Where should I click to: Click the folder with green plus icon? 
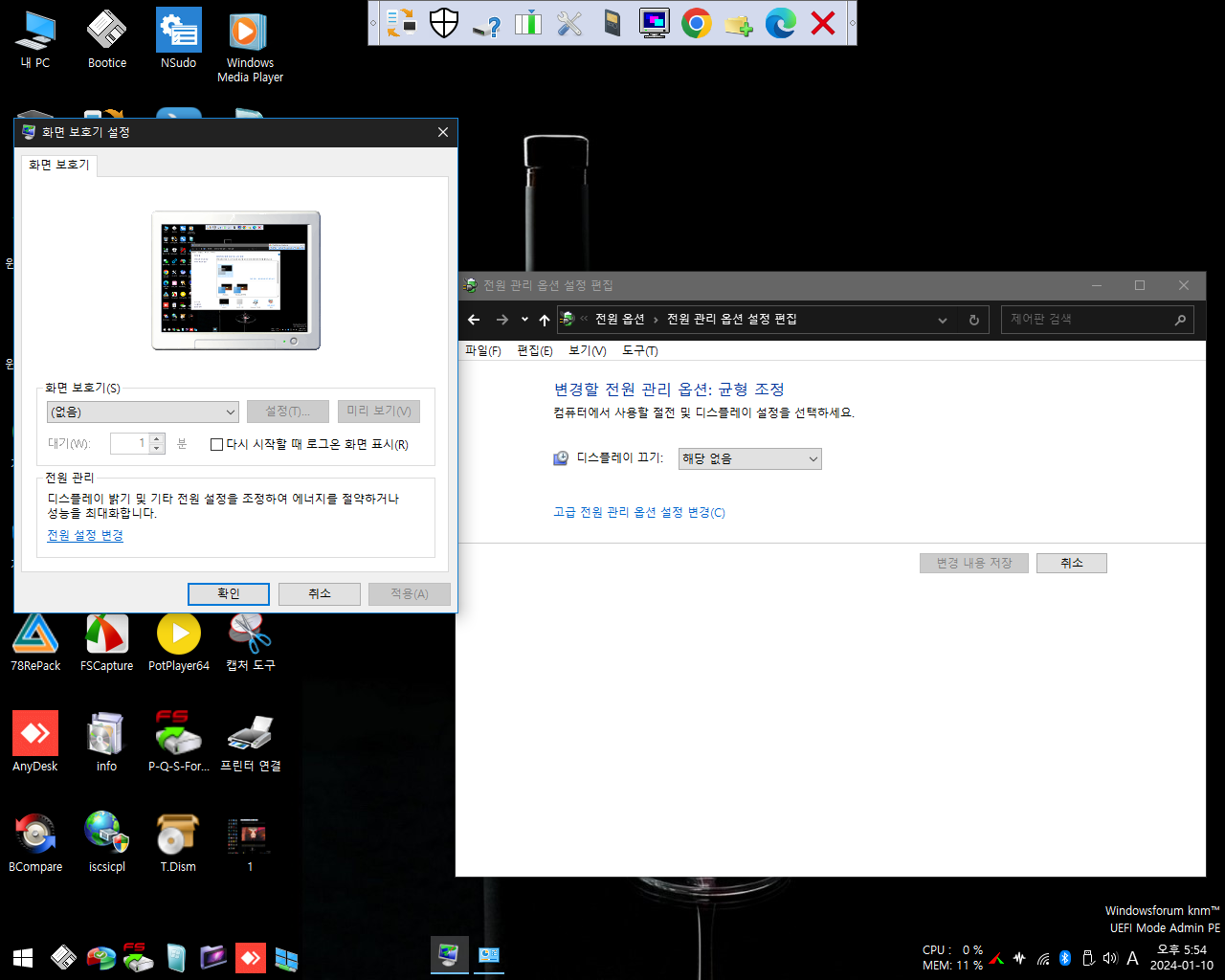(738, 23)
